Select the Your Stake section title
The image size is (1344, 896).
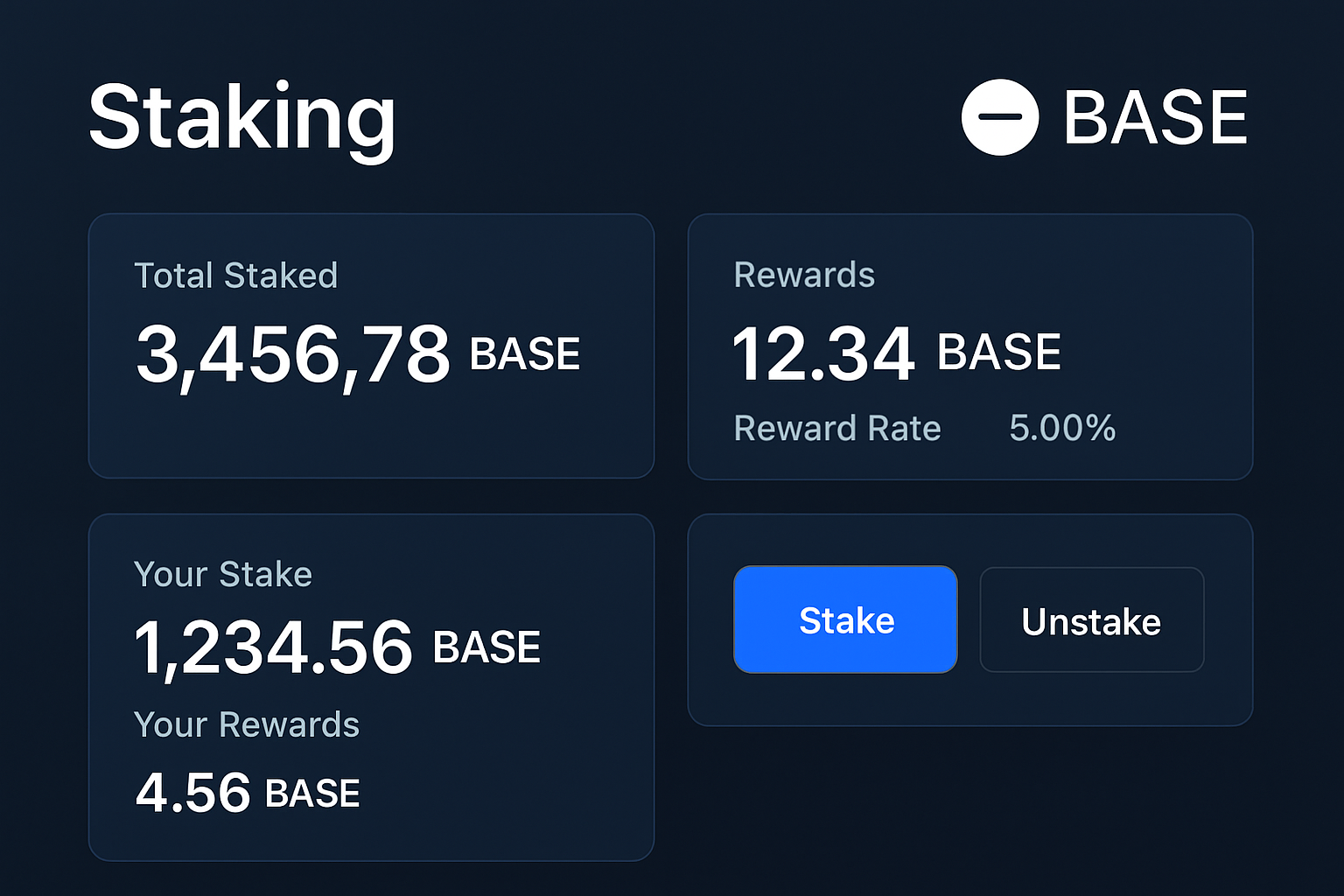click(222, 574)
